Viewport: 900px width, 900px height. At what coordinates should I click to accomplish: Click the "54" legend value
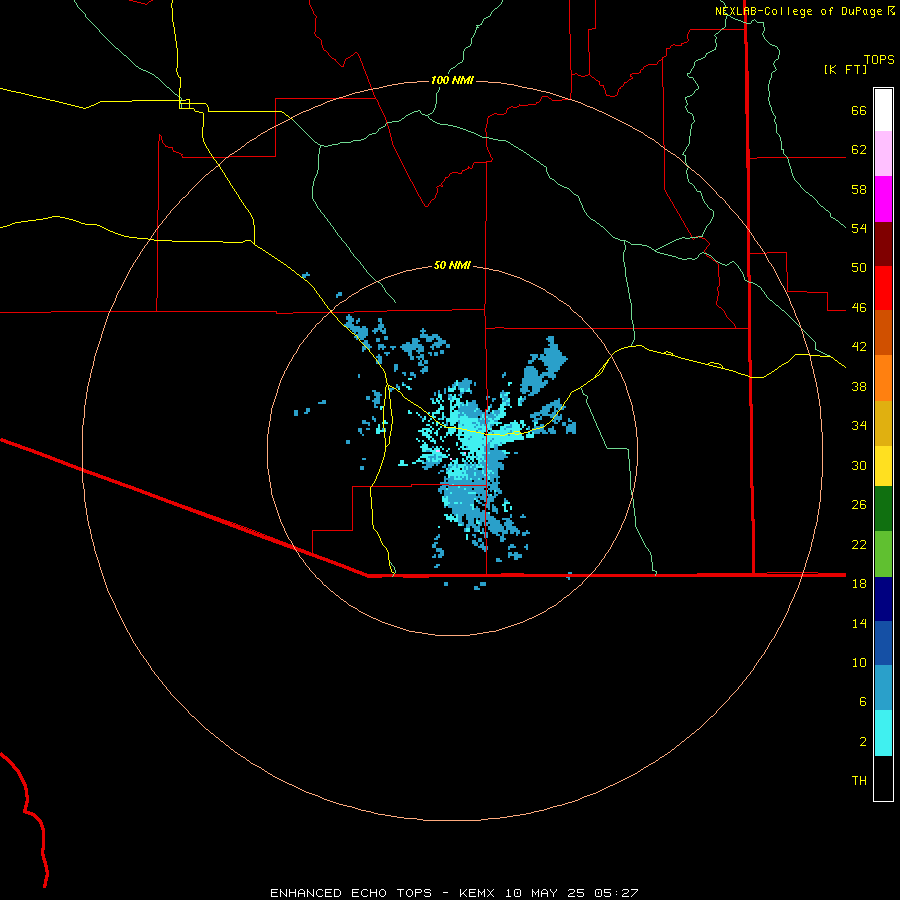click(x=859, y=228)
